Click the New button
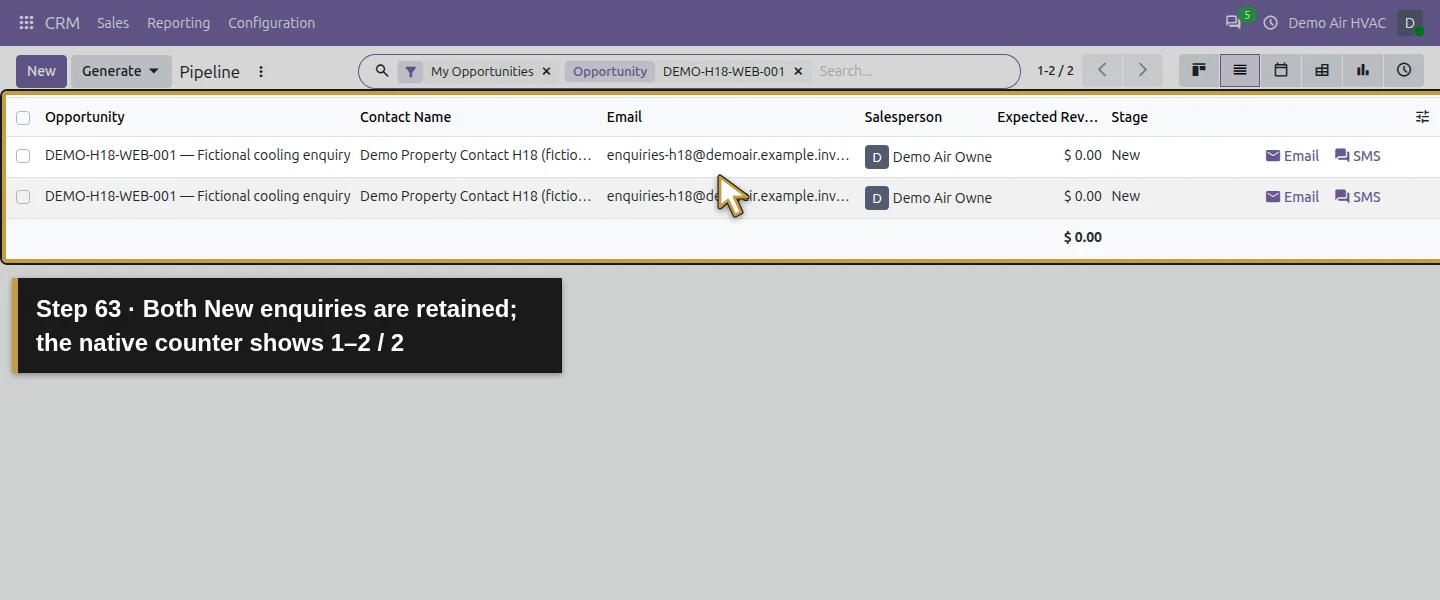The width and height of the screenshot is (1440, 600). pyautogui.click(x=41, y=71)
